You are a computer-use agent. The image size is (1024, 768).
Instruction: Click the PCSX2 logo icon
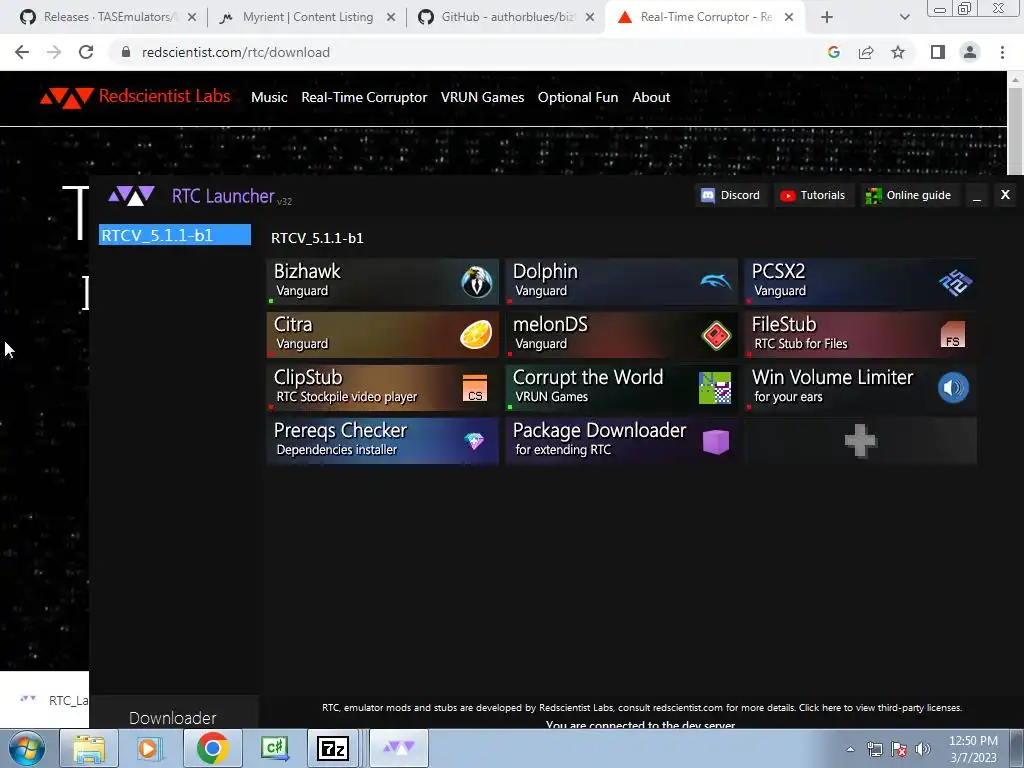coord(955,282)
